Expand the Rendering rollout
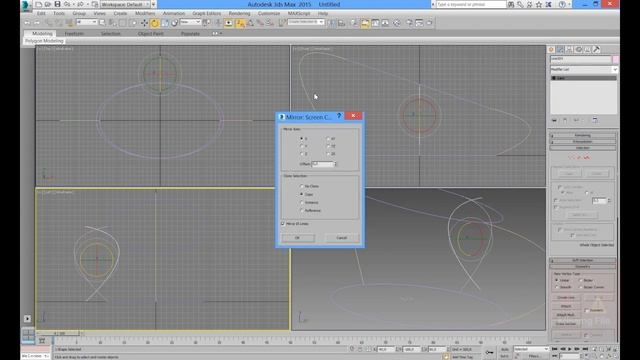The image size is (640, 360). tap(582, 136)
